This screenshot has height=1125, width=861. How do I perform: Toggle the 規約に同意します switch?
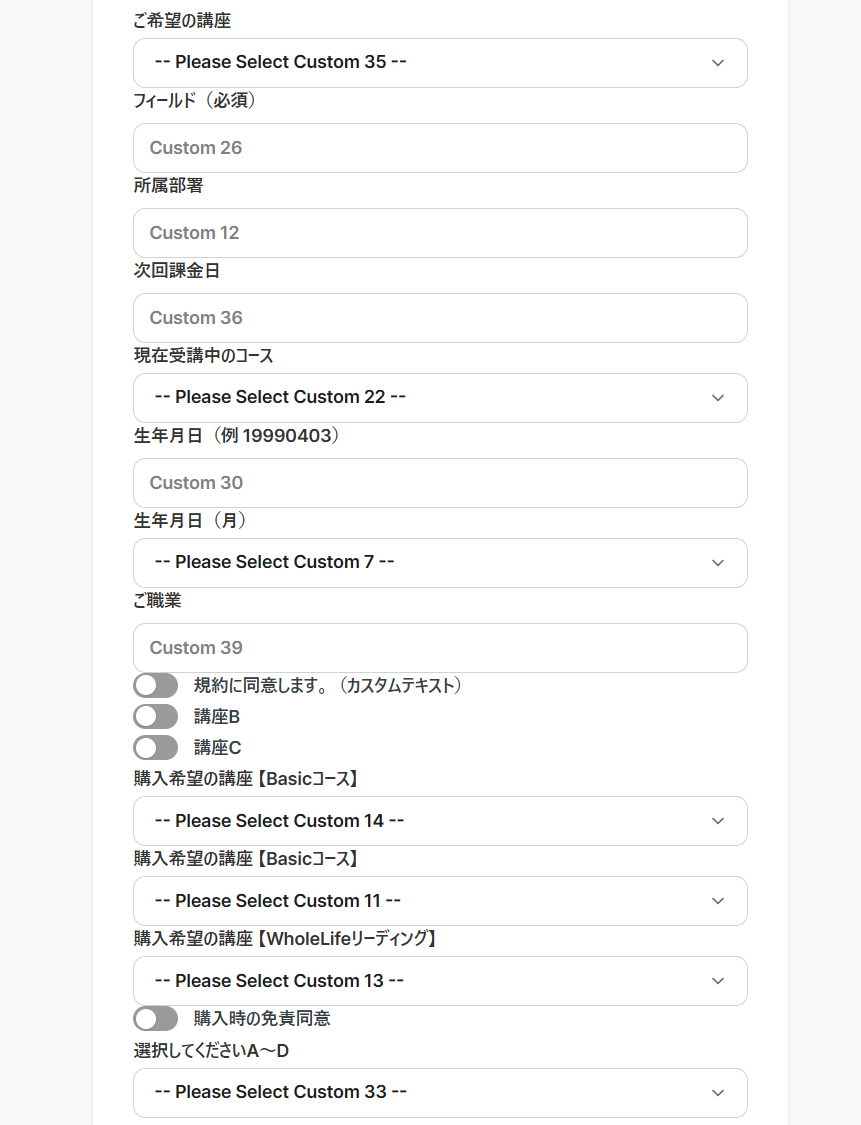coord(156,685)
